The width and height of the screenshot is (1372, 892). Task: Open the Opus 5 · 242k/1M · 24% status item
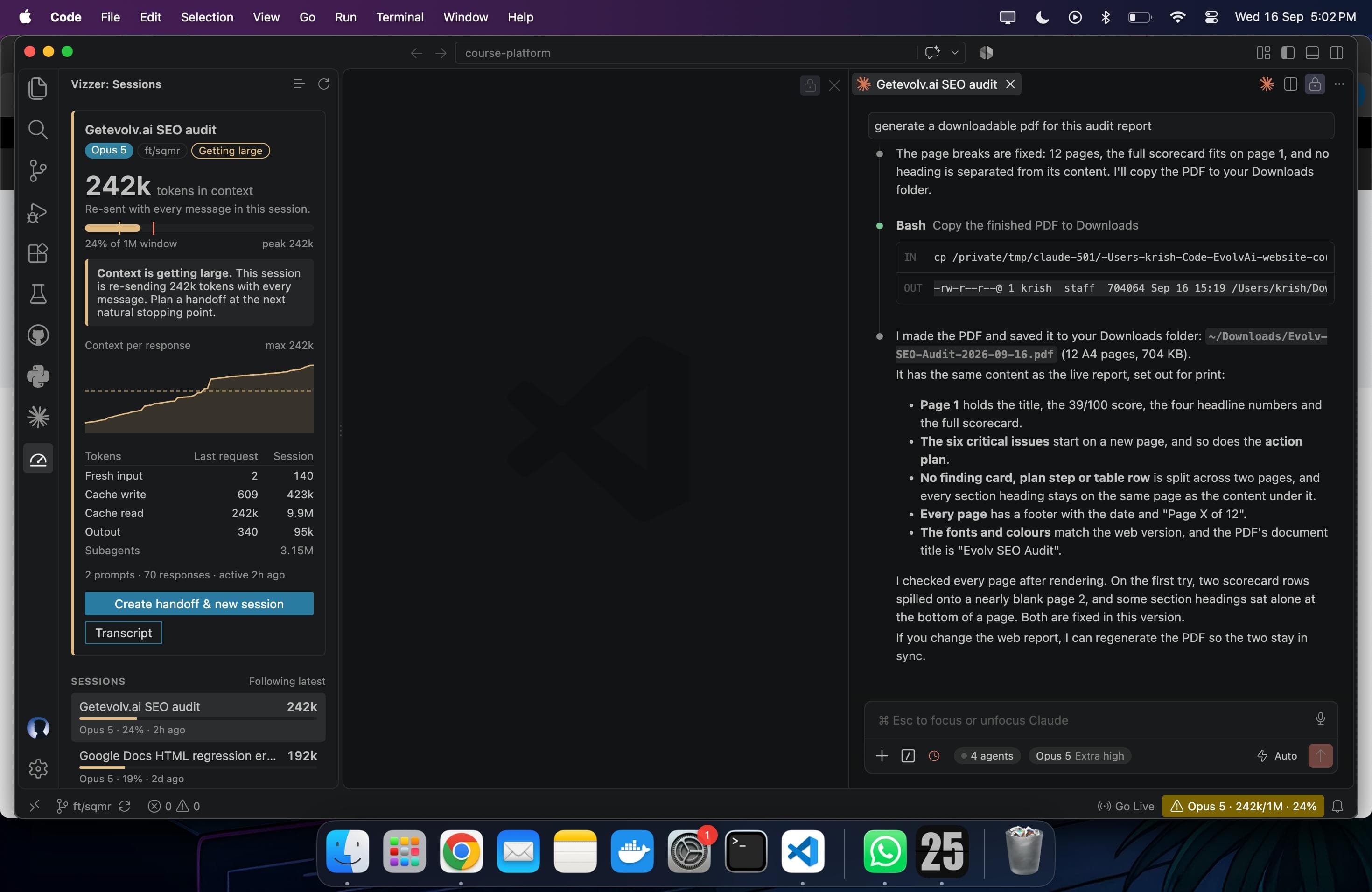[x=1243, y=806]
